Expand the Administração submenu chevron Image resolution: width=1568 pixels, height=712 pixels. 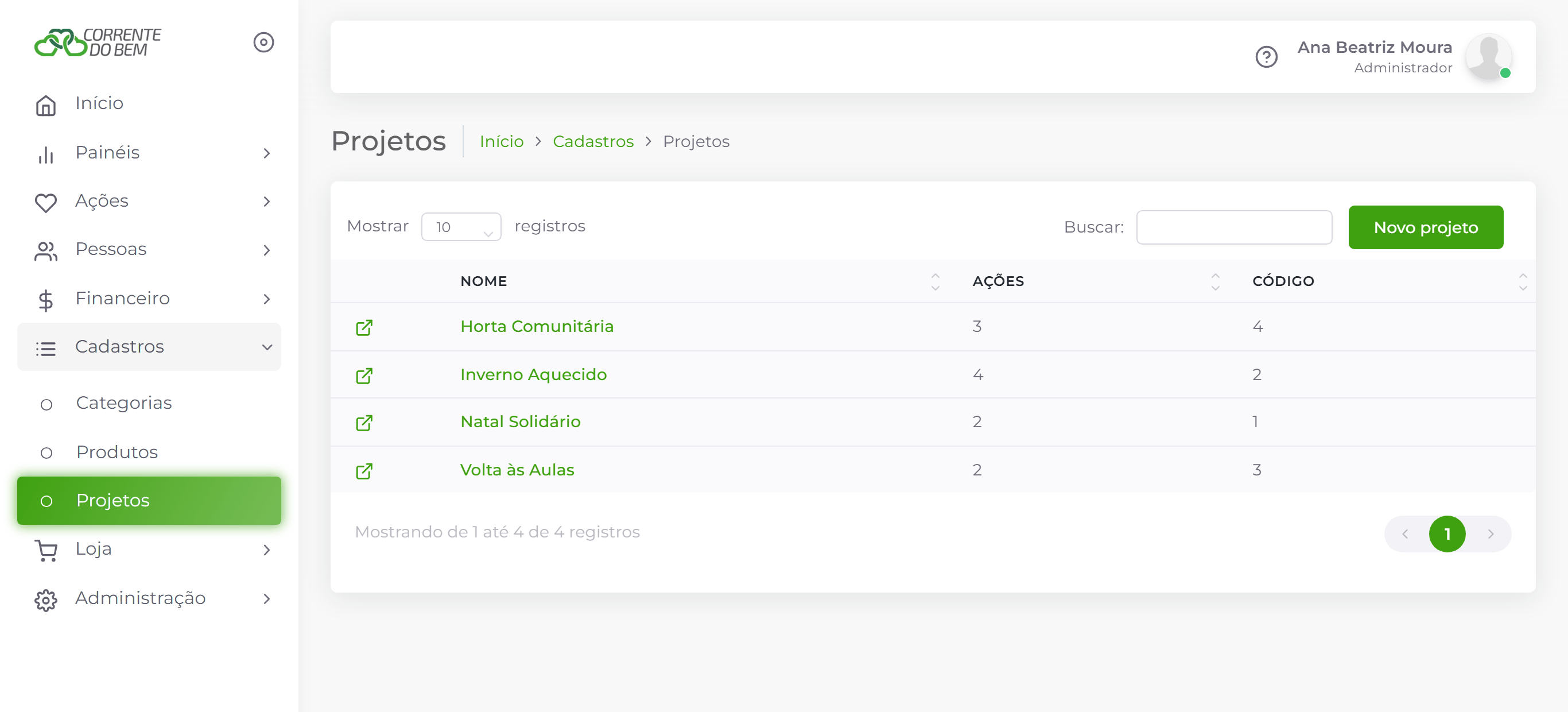coord(267,599)
